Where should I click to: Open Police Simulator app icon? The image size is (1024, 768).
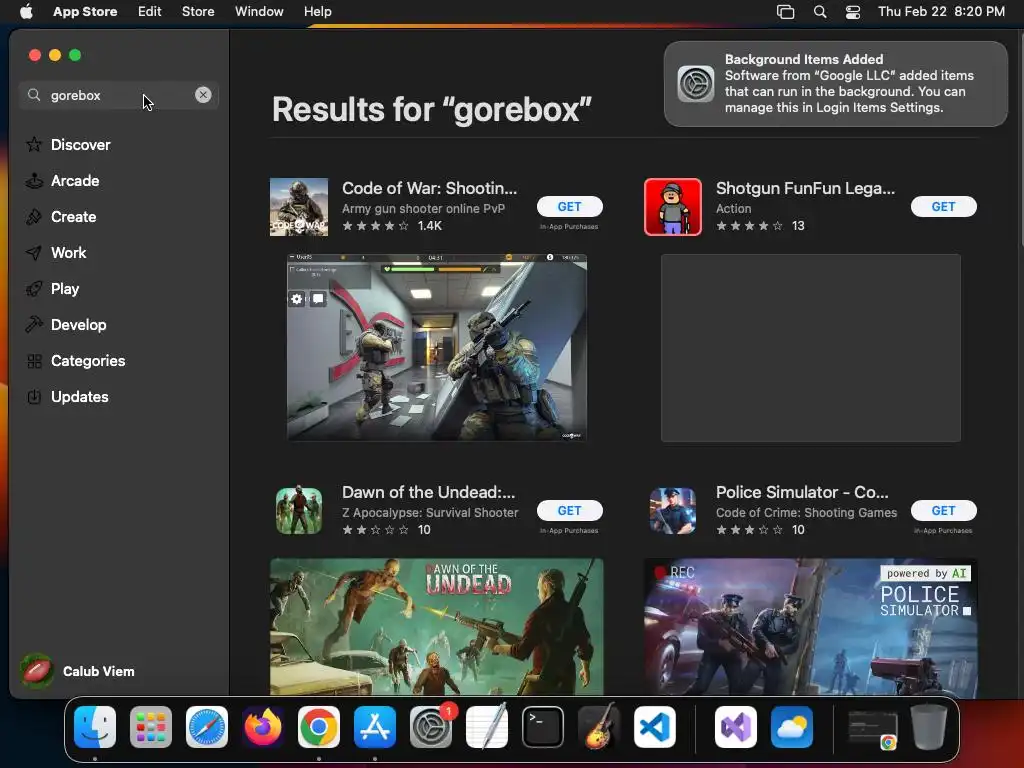[673, 511]
